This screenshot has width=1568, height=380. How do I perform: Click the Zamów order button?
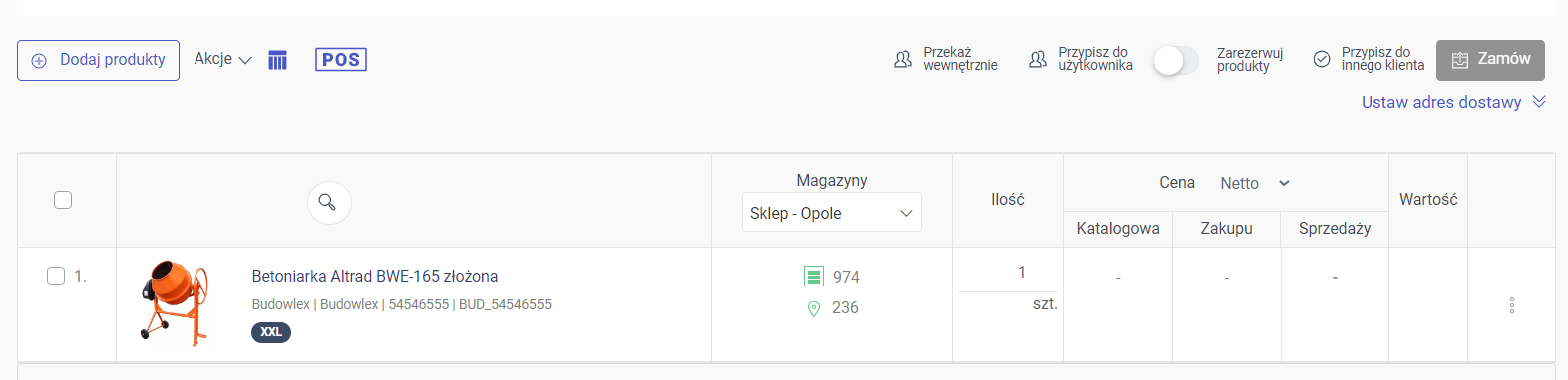point(1490,60)
